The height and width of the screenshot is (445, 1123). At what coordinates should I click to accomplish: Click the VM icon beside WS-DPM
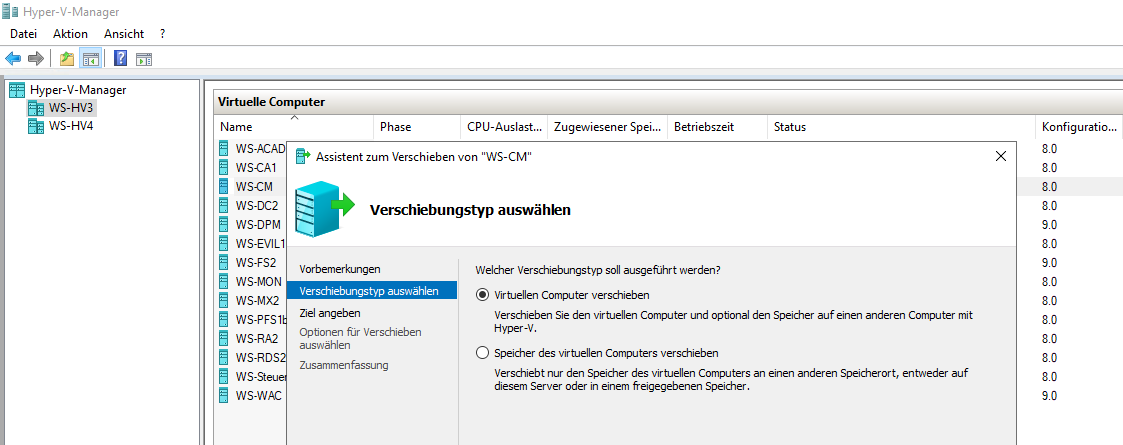tap(225, 224)
